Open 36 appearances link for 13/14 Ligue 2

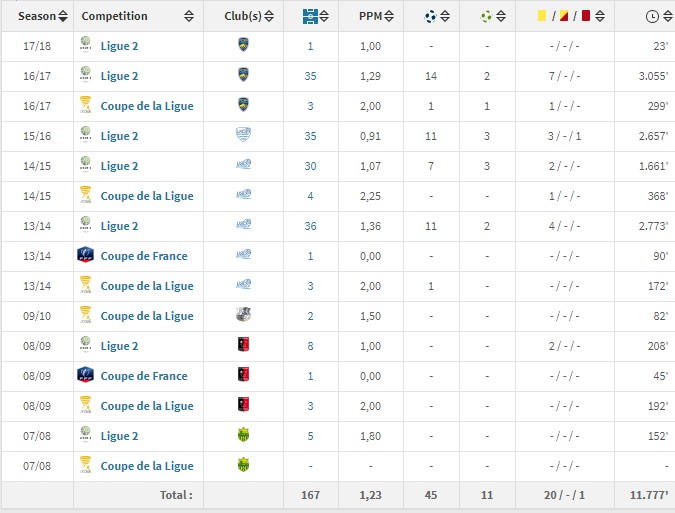tap(310, 226)
